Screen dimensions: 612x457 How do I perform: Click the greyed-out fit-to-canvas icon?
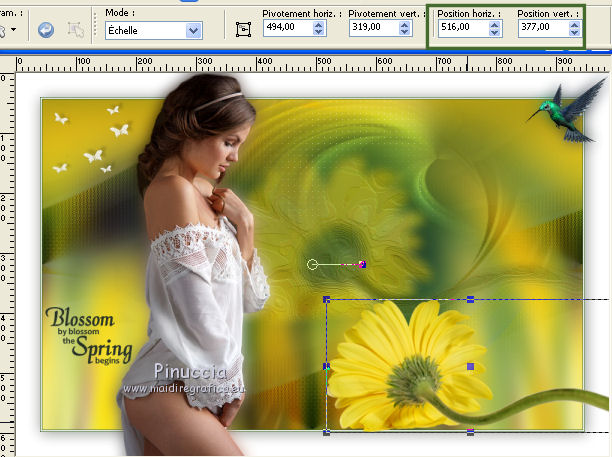coord(75,30)
